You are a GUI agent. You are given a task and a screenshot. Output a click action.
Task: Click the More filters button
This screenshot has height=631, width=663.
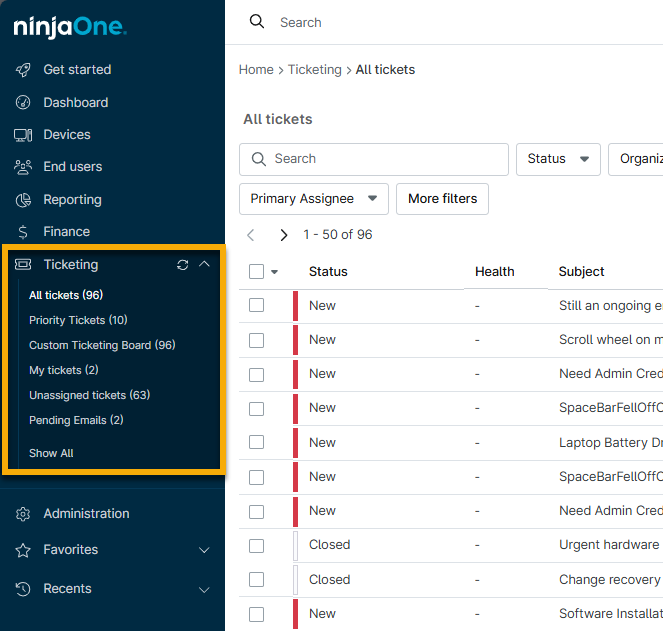pos(442,199)
